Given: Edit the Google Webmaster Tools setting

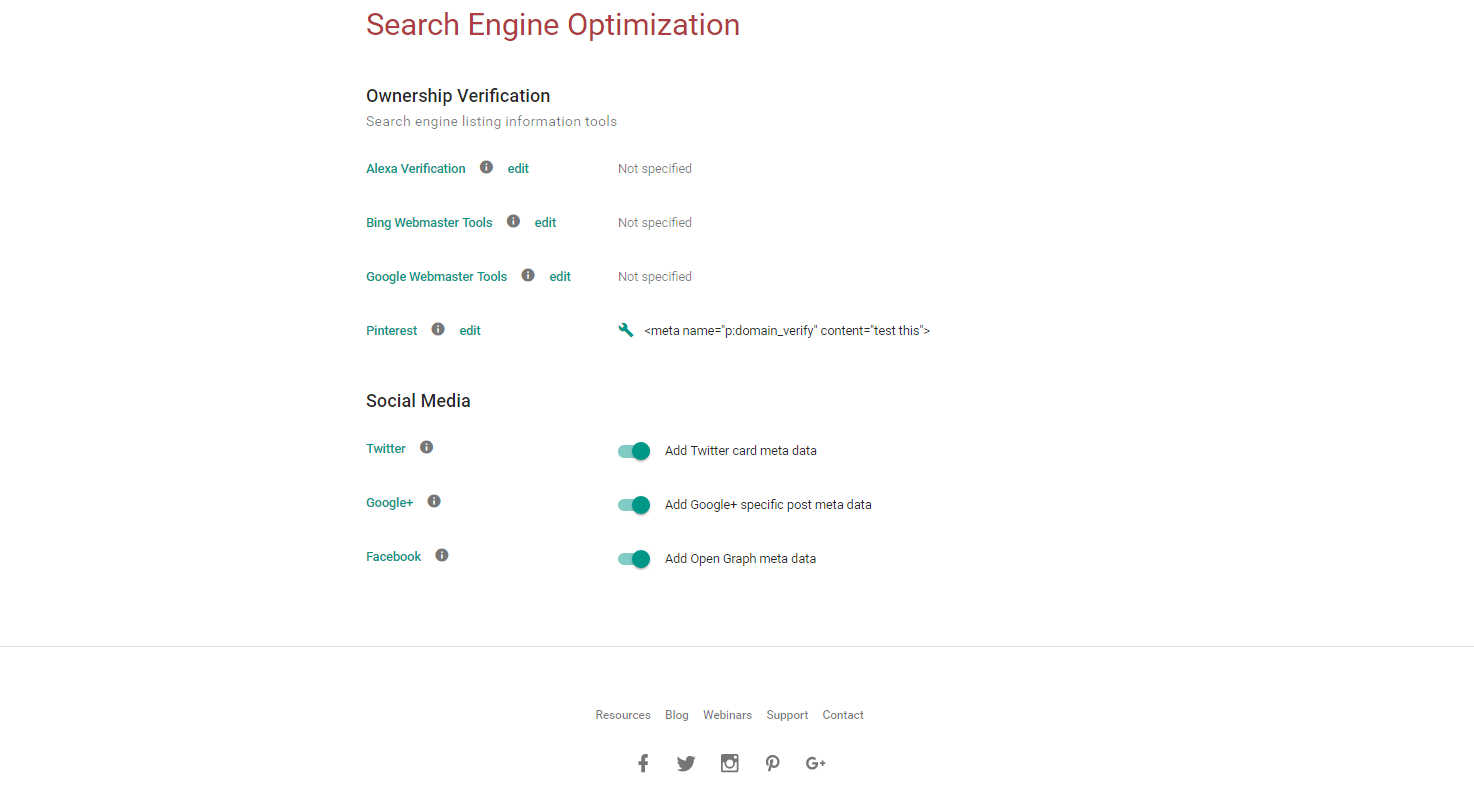Looking at the screenshot, I should [560, 277].
